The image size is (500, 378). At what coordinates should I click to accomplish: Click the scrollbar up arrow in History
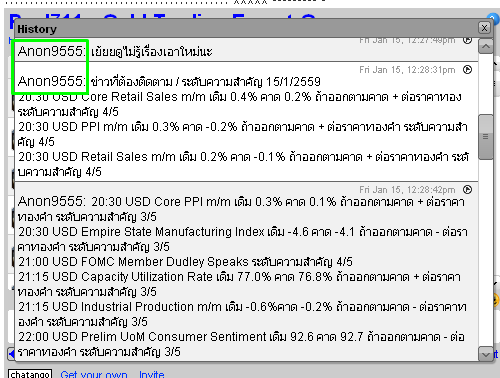[486, 46]
